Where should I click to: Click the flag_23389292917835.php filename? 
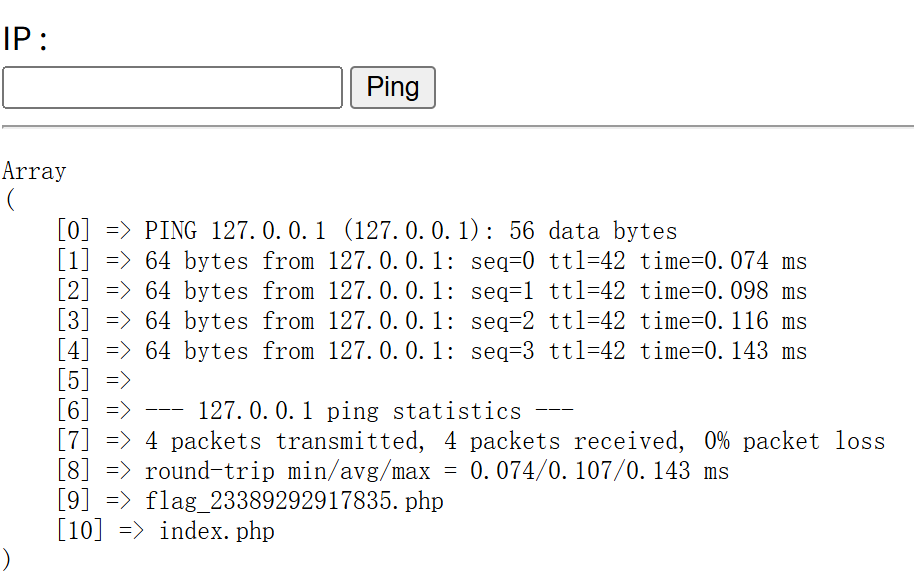294,501
